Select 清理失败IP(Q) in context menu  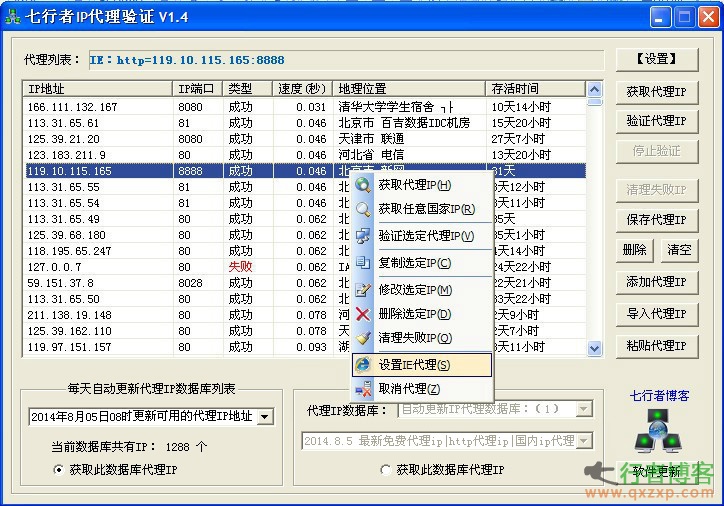422,338
